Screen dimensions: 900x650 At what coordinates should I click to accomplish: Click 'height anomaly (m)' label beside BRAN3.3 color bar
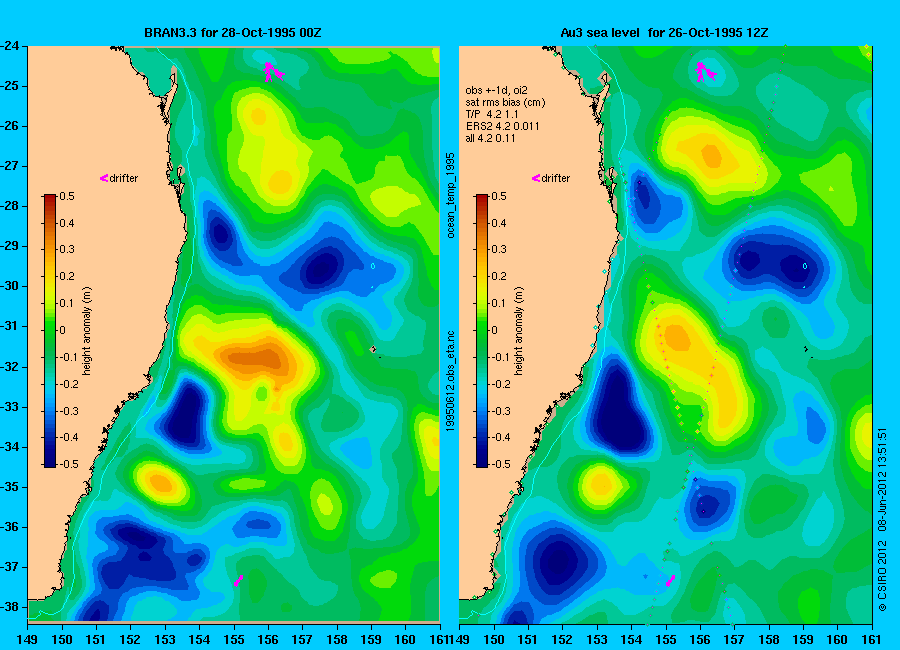pos(87,331)
